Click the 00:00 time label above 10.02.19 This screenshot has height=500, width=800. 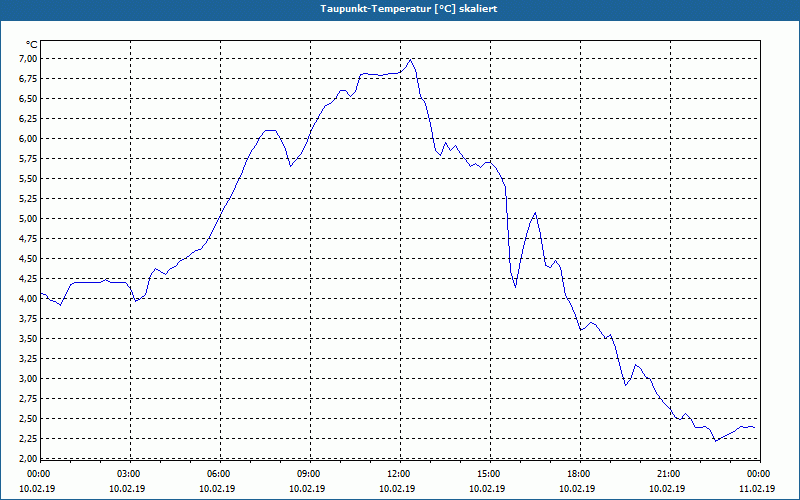coord(37,474)
